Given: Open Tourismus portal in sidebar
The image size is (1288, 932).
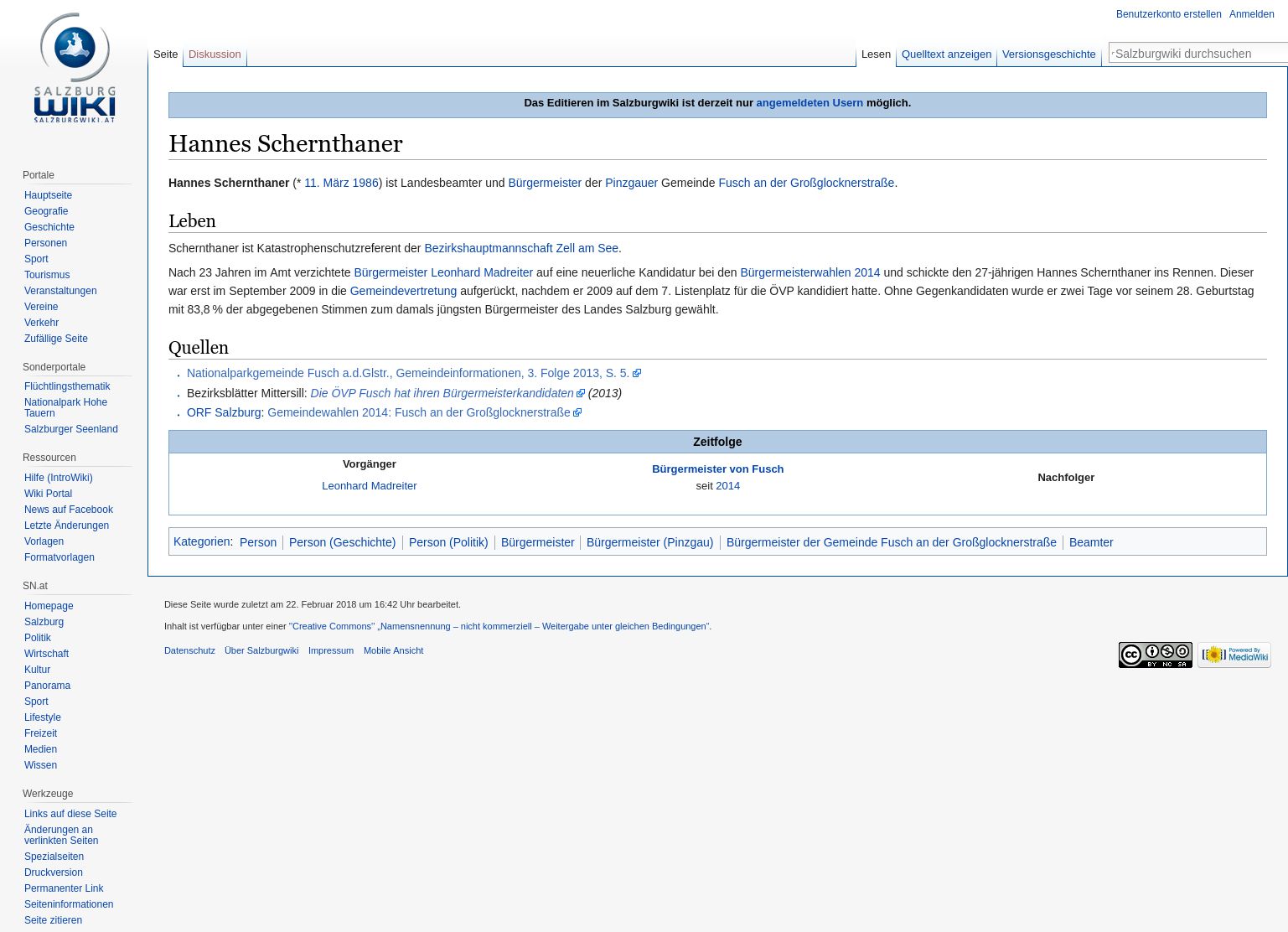Looking at the screenshot, I should point(47,275).
